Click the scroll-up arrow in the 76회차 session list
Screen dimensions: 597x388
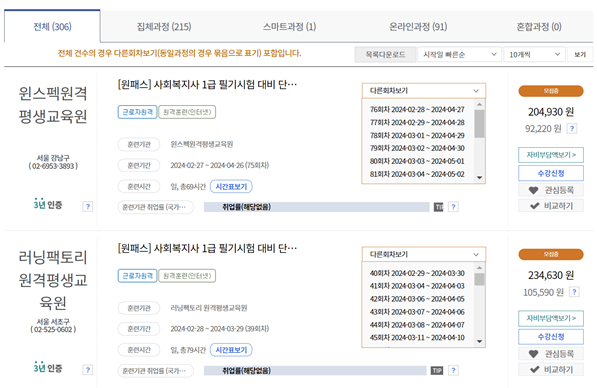point(479,104)
